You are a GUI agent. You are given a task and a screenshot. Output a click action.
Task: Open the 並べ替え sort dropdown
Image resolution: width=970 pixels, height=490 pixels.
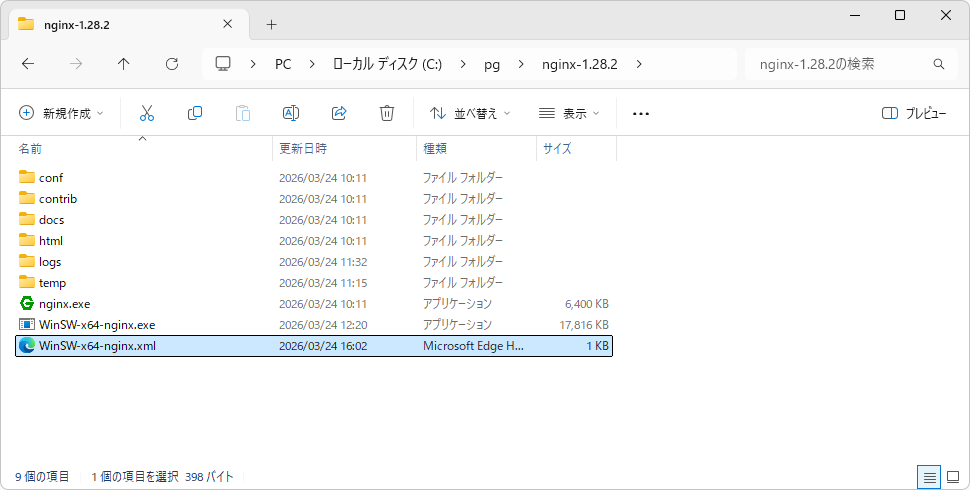click(x=471, y=113)
